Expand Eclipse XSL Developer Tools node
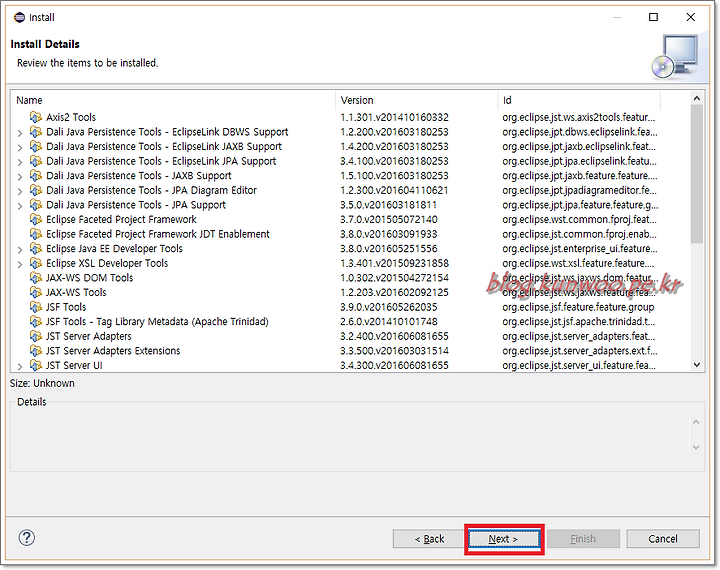 coord(20,265)
